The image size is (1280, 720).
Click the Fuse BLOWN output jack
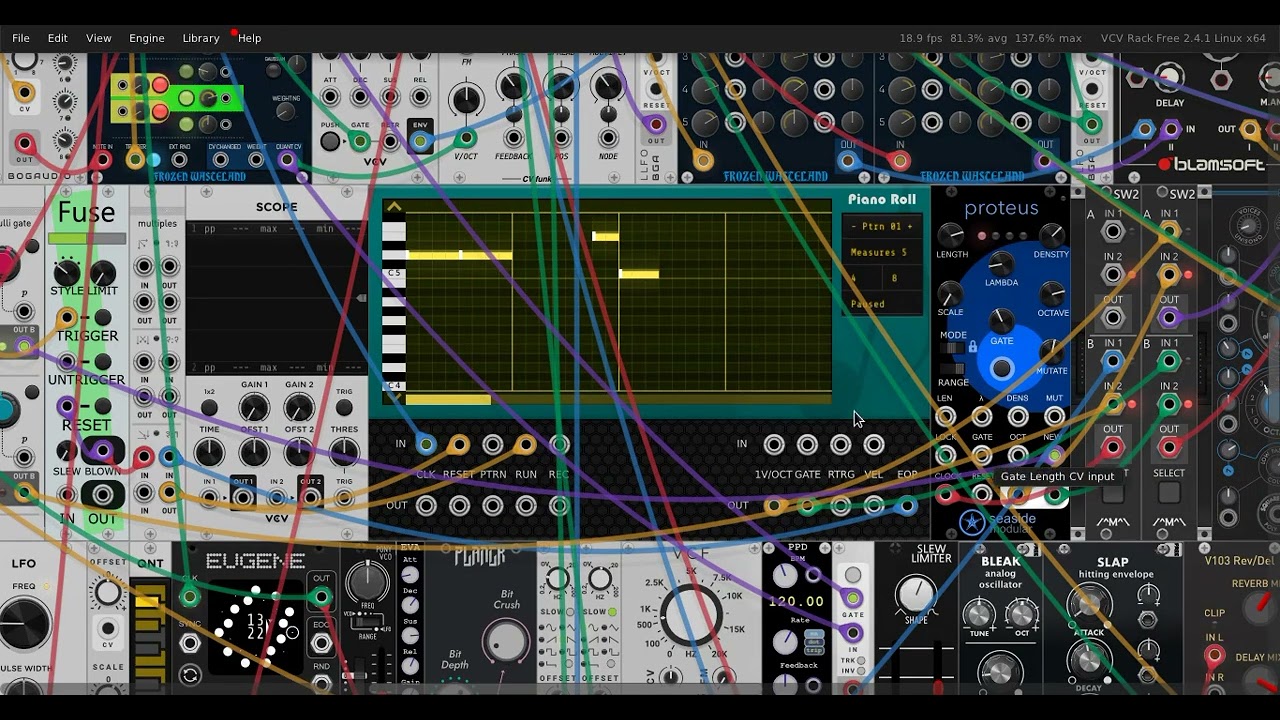[102, 450]
